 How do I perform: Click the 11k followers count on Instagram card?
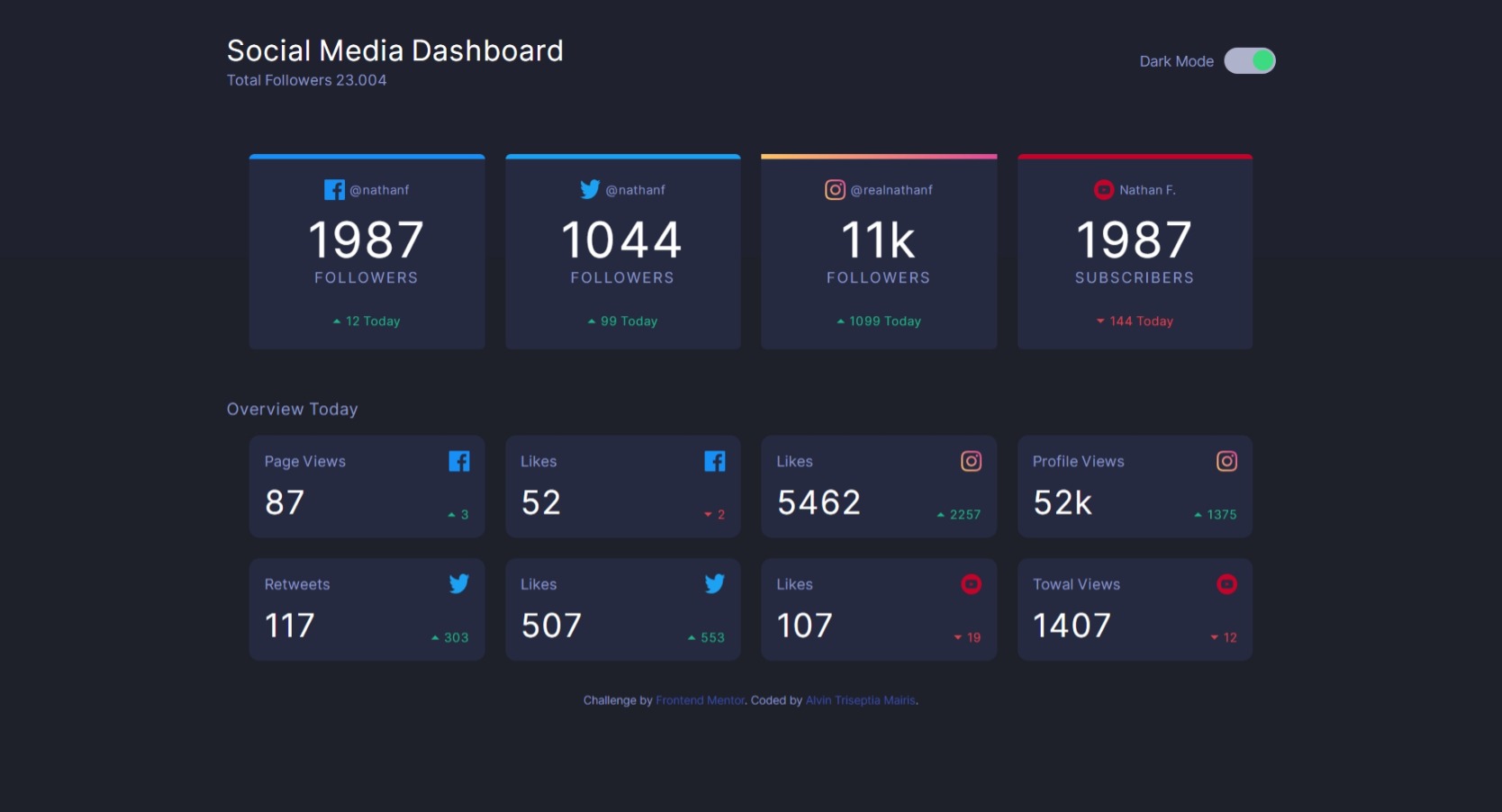pyautogui.click(x=879, y=240)
